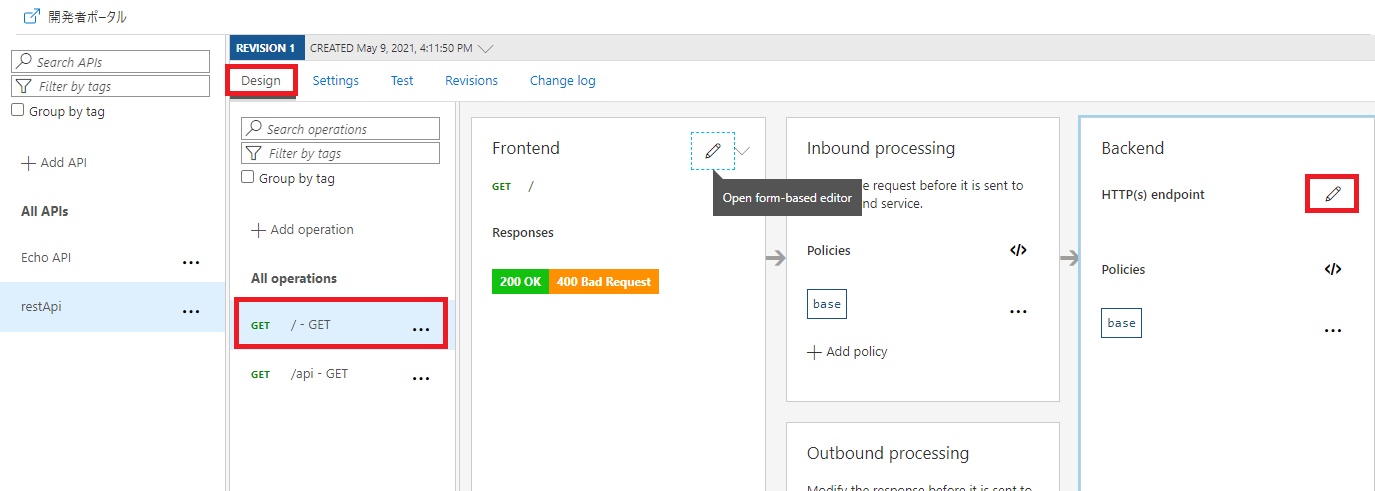Click the funnel icon in APIs tag filter
This screenshot has width=1375, height=491.
tap(24, 86)
